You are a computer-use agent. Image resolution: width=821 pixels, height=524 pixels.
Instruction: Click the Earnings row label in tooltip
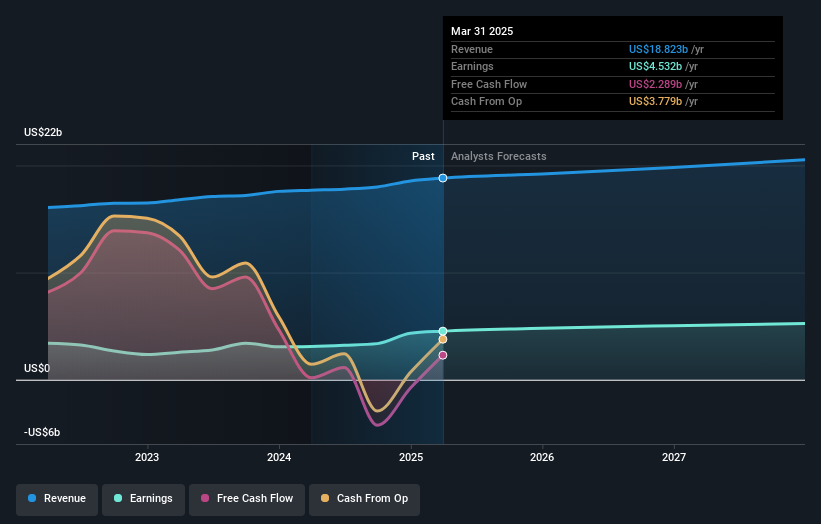click(472, 66)
